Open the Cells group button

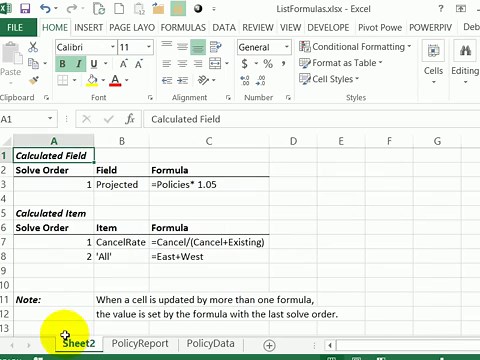tap(433, 62)
